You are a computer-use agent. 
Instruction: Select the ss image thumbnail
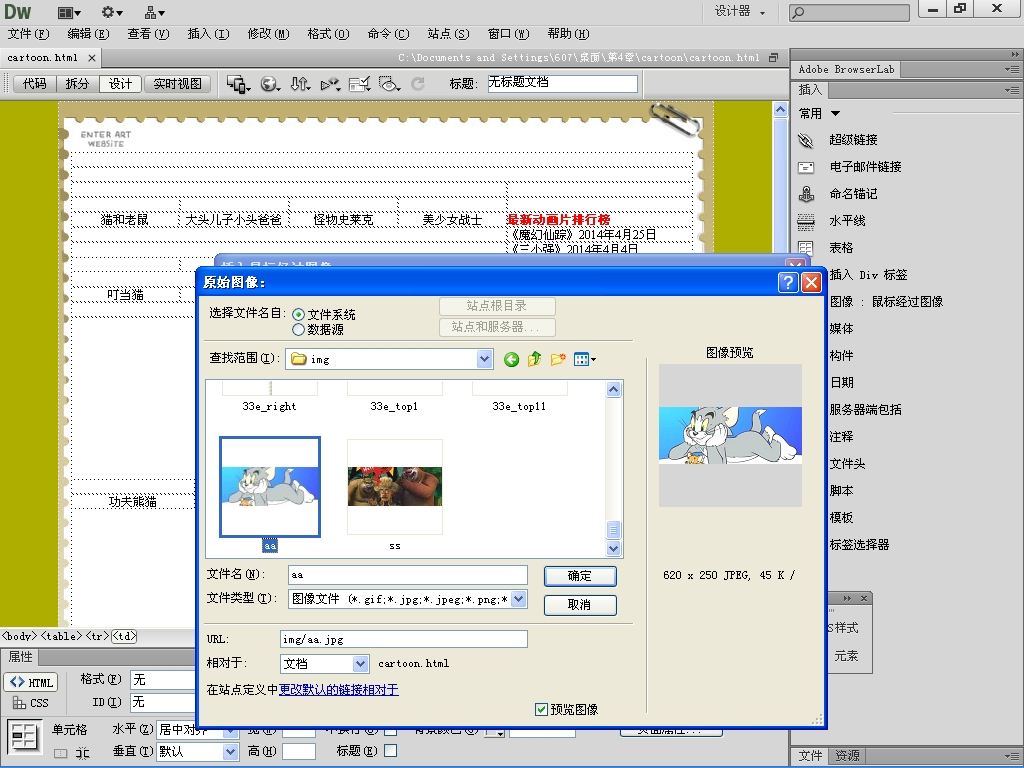coord(394,487)
